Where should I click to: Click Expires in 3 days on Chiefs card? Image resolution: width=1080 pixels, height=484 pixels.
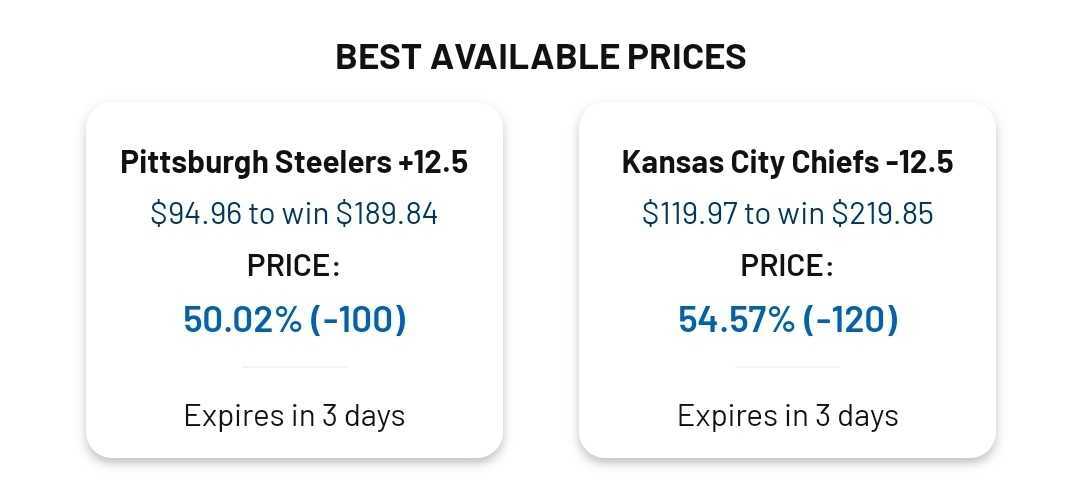click(x=787, y=416)
